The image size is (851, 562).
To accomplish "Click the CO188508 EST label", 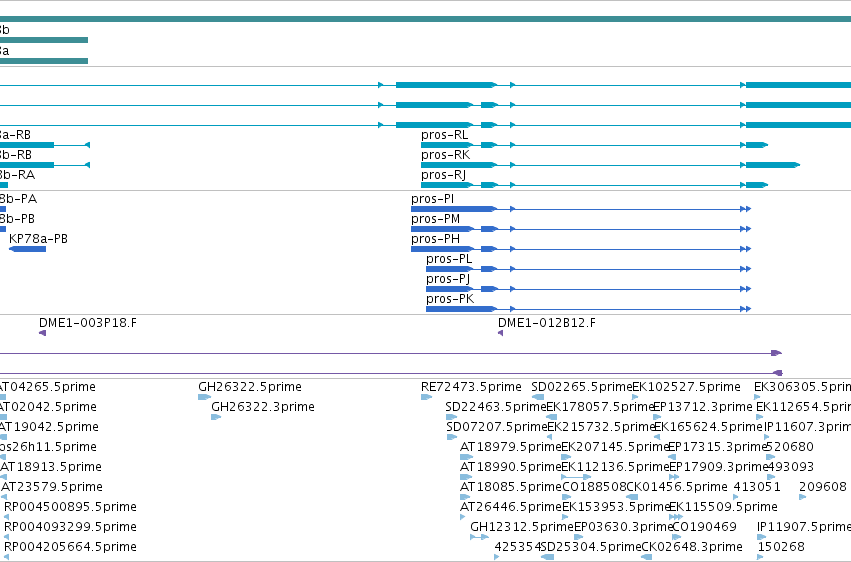I will 594,487.
